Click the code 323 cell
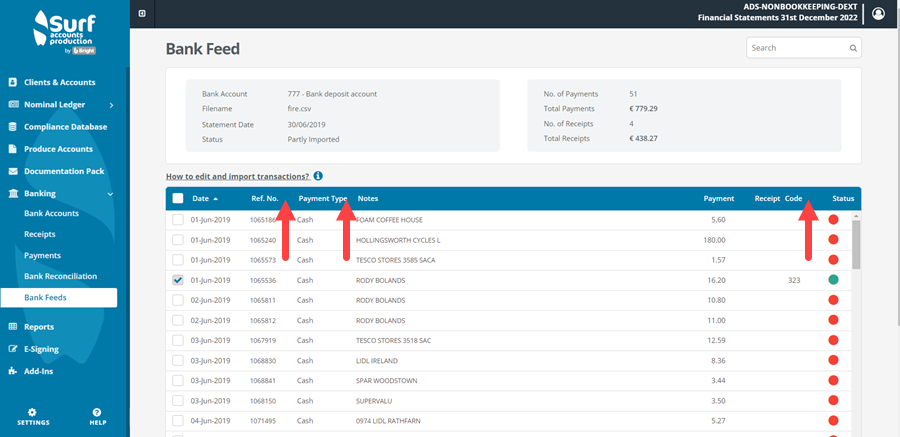 (794, 280)
